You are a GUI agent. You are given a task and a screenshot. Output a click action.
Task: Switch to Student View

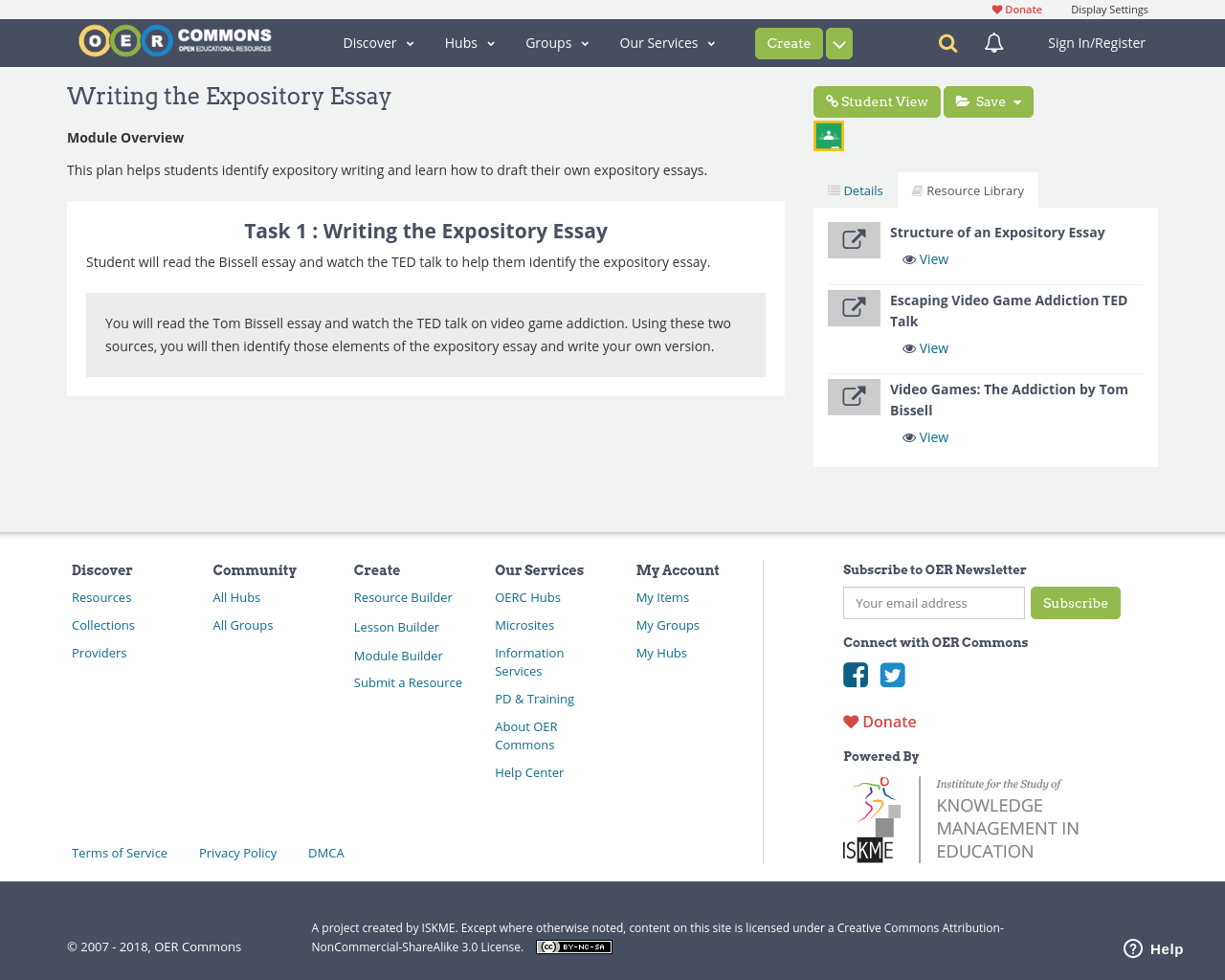pos(877,100)
